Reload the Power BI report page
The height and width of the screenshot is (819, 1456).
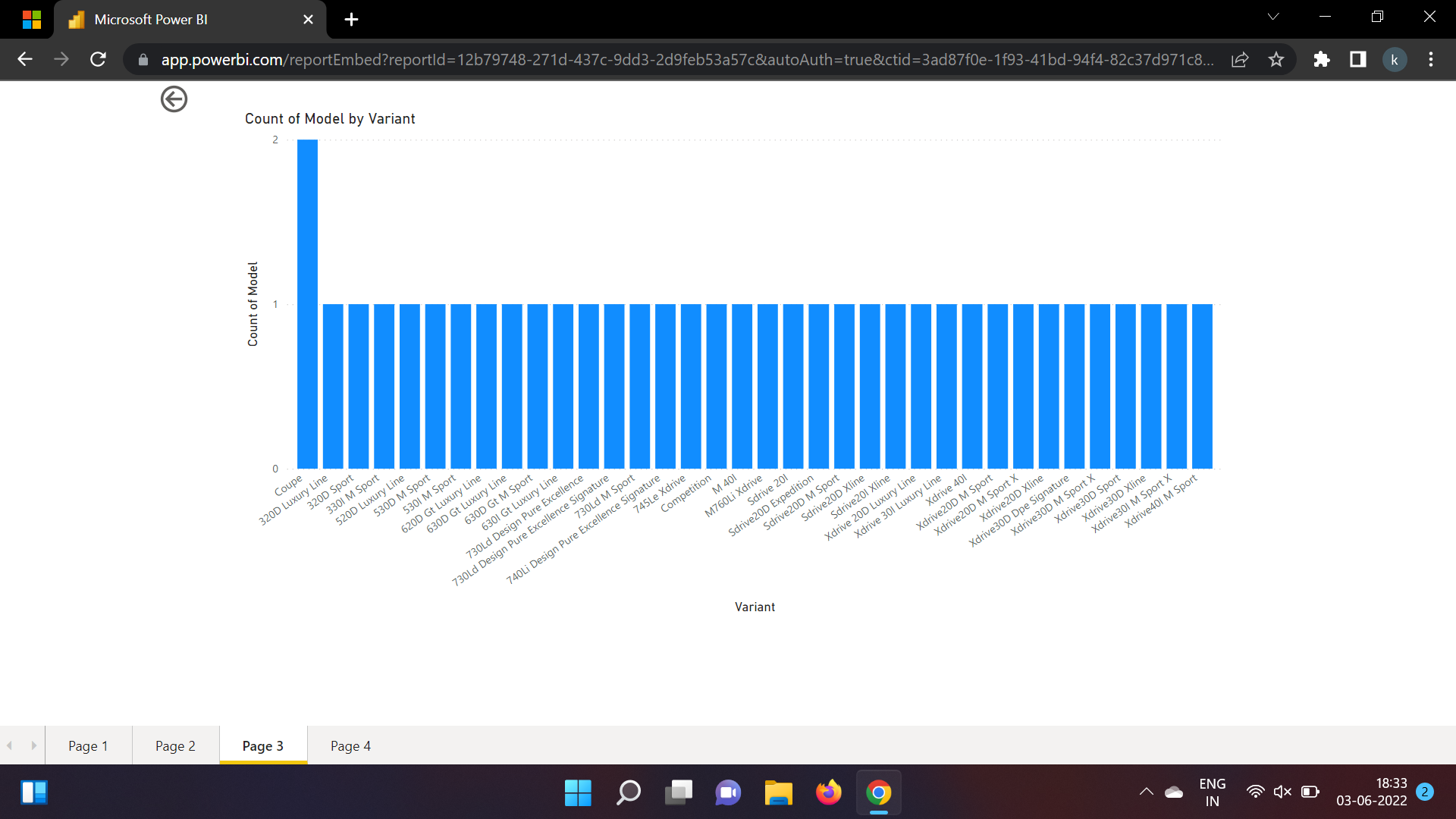[x=98, y=59]
